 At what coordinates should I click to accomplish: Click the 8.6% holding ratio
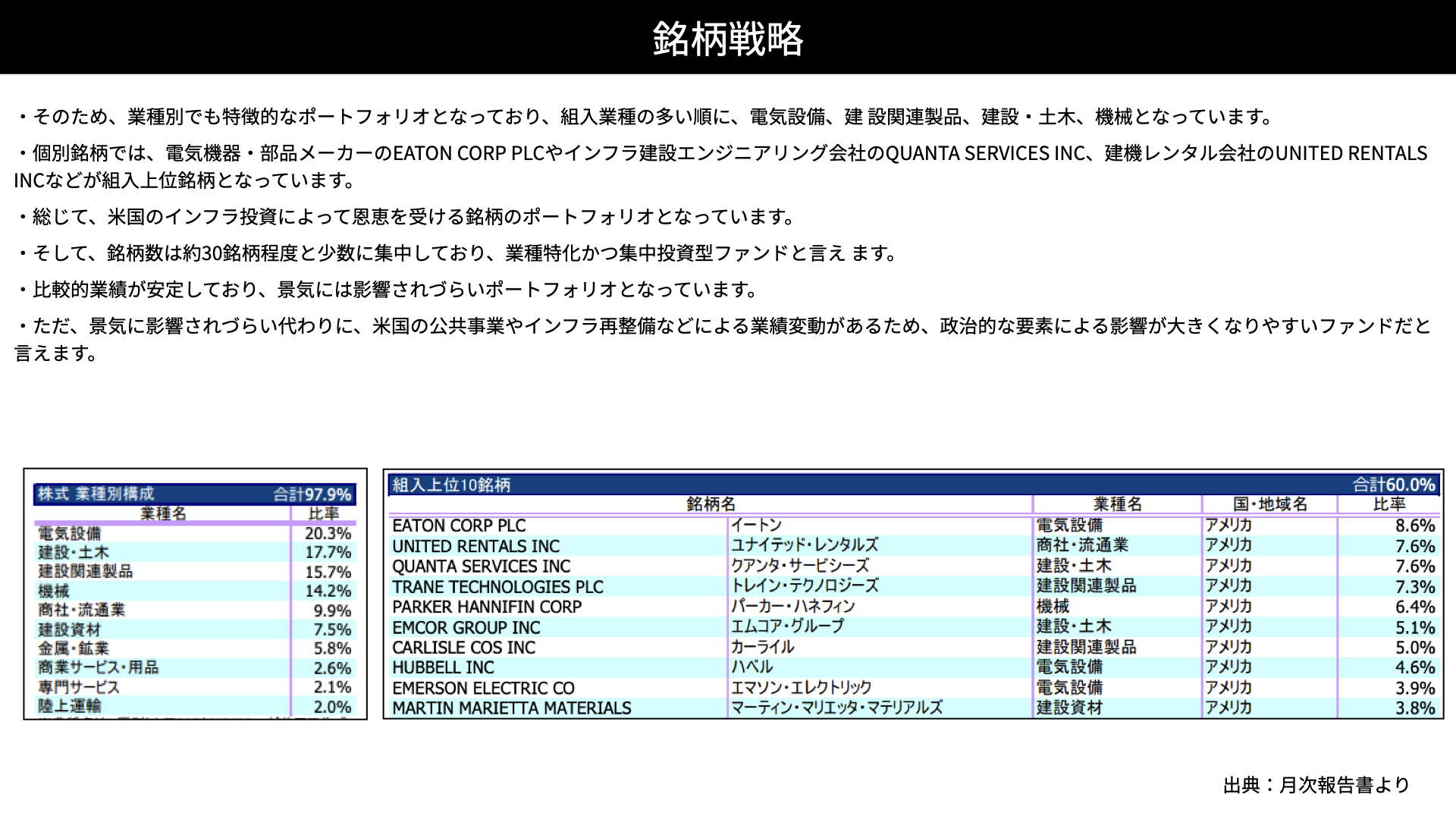(x=1415, y=526)
